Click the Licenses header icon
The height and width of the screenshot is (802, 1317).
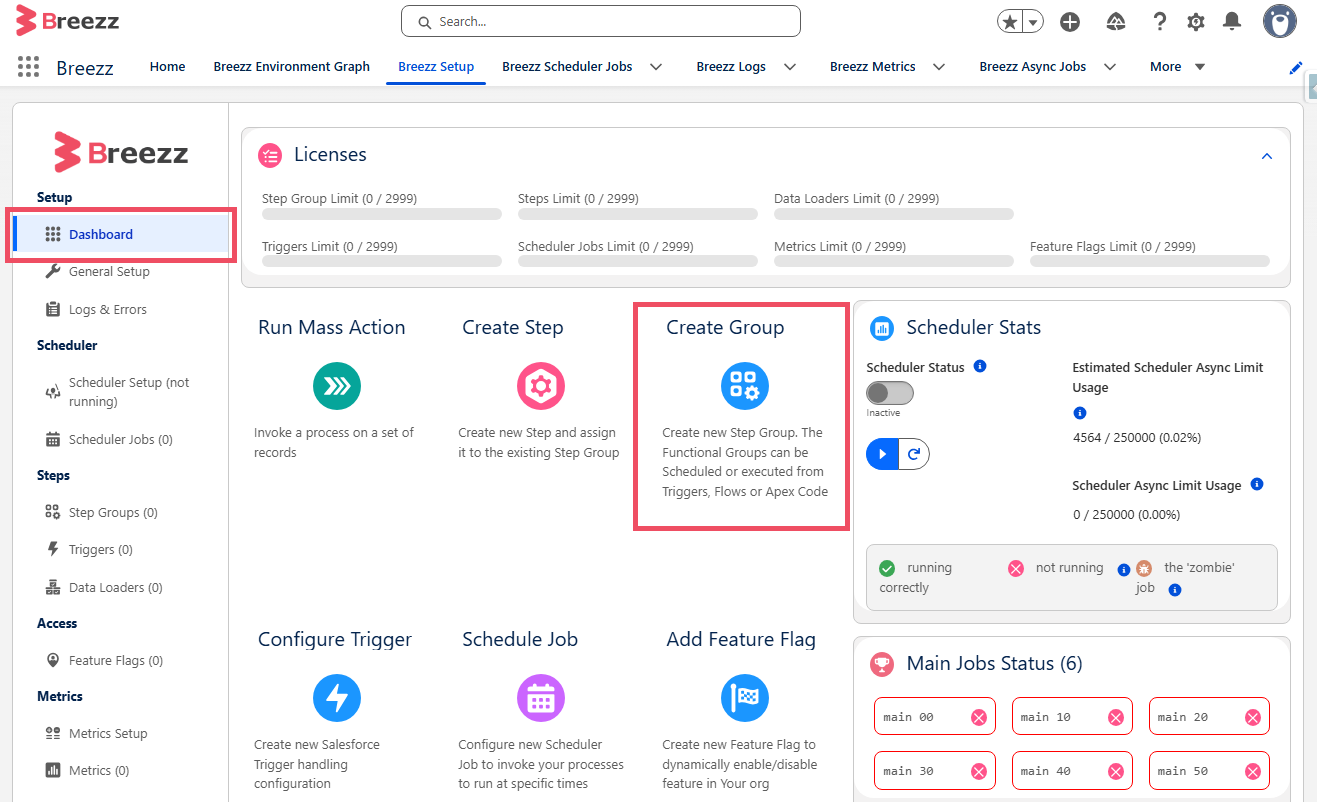pos(270,155)
